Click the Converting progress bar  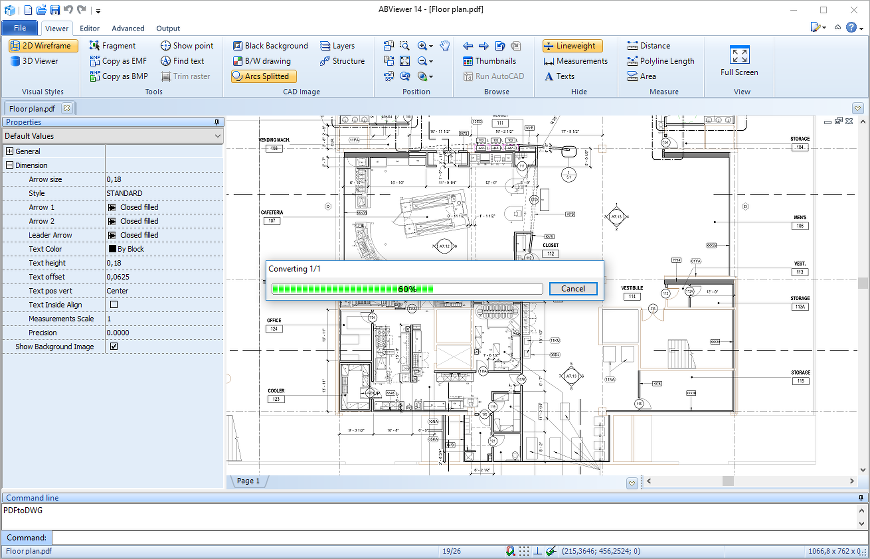pos(407,289)
